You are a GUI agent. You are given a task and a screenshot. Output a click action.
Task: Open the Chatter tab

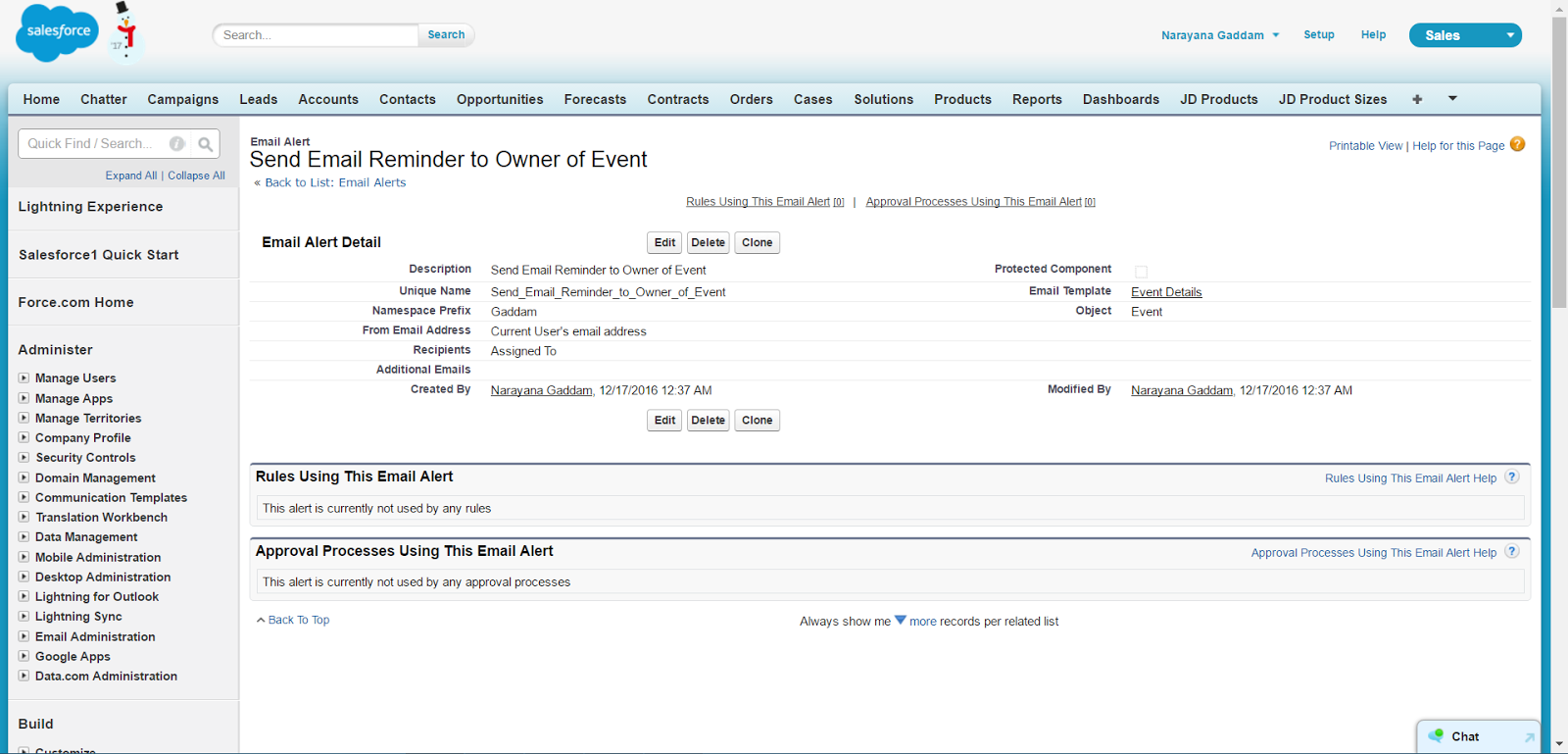104,99
